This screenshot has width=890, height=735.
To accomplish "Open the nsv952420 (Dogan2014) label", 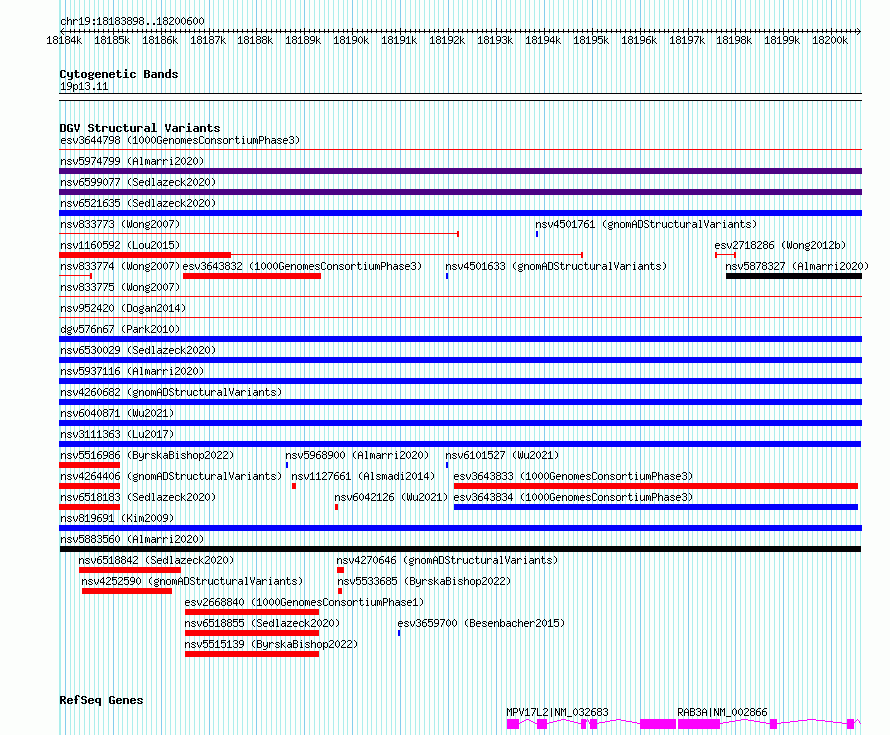I will [x=123, y=308].
